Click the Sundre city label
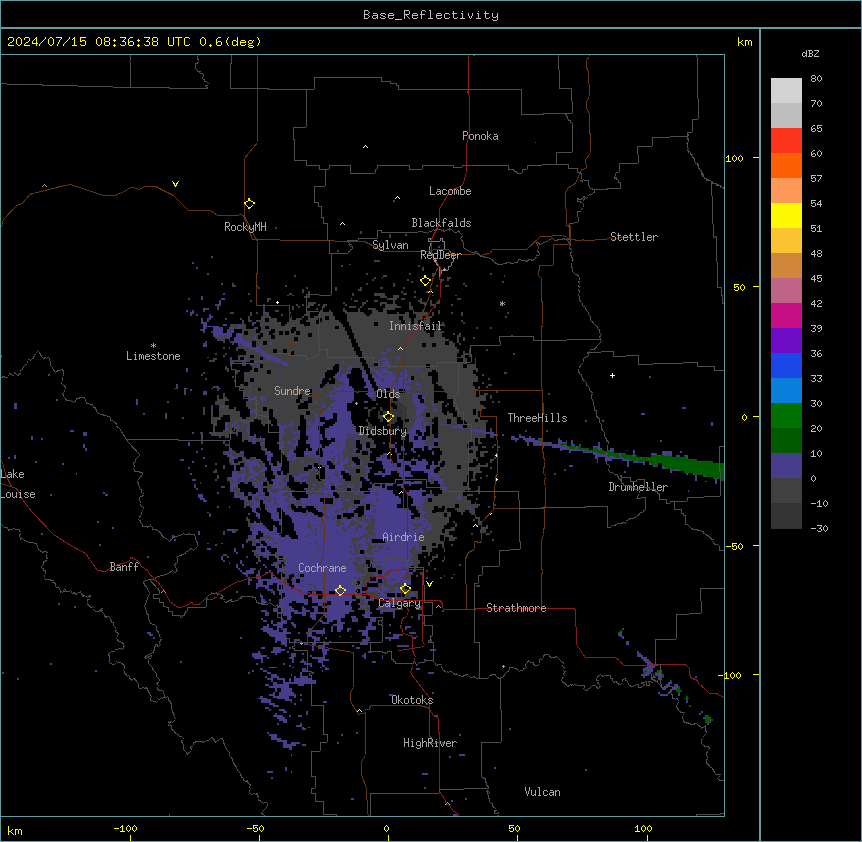Image resolution: width=862 pixels, height=842 pixels. click(x=292, y=391)
